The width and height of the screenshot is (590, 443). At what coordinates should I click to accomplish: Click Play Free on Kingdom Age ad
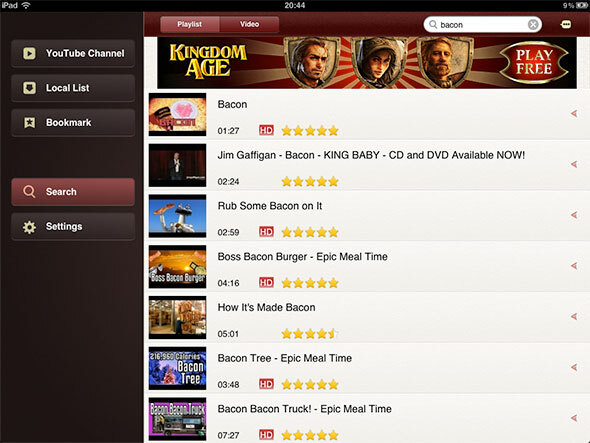pos(534,62)
